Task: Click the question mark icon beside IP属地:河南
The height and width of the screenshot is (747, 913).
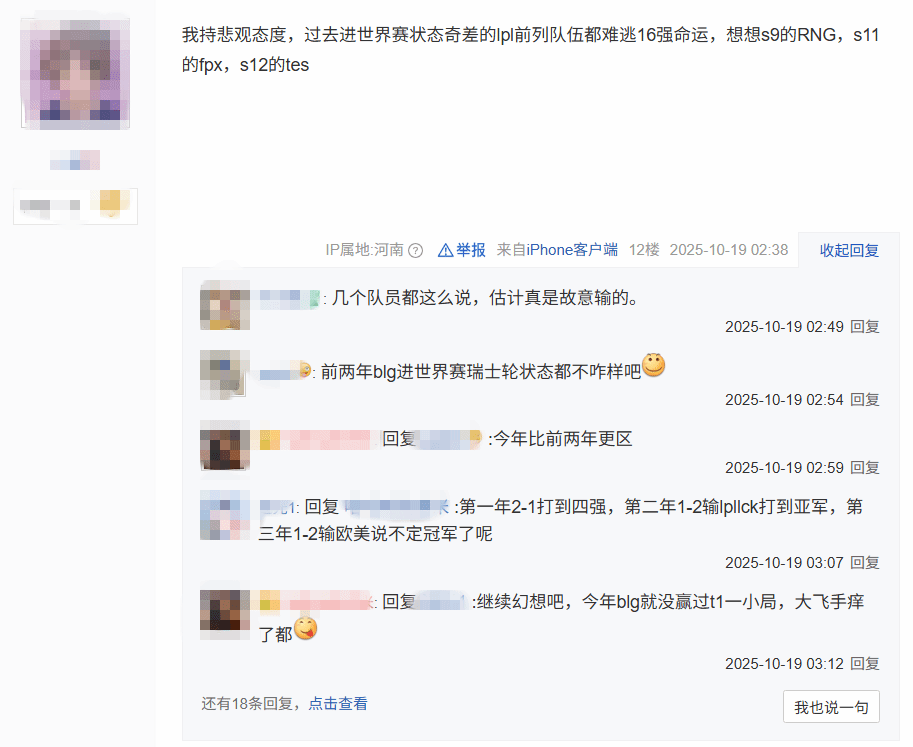Action: [x=415, y=250]
